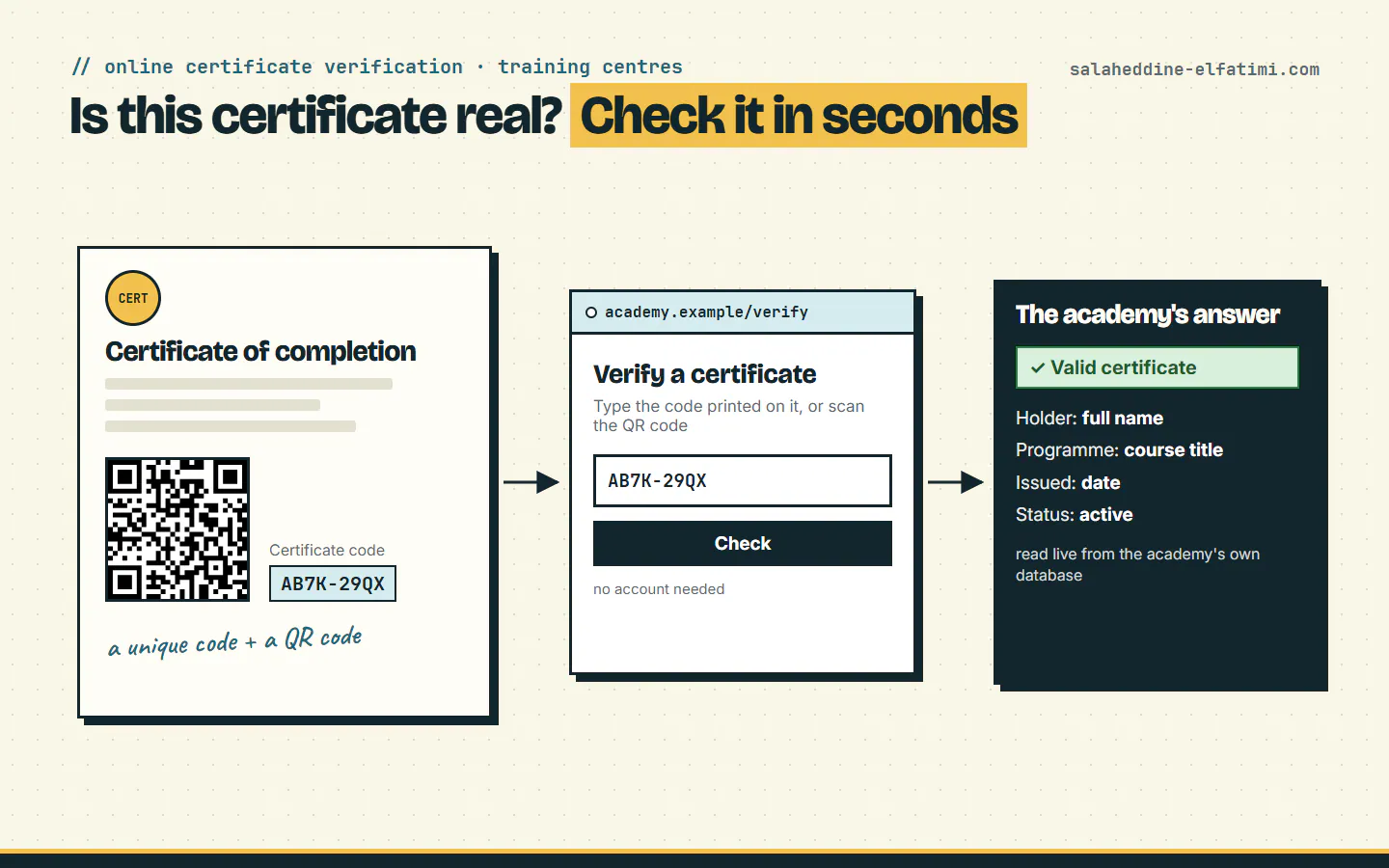The width and height of the screenshot is (1389, 868).
Task: Click the handwritten 'a unique code + a QR code' note
Action: [235, 641]
